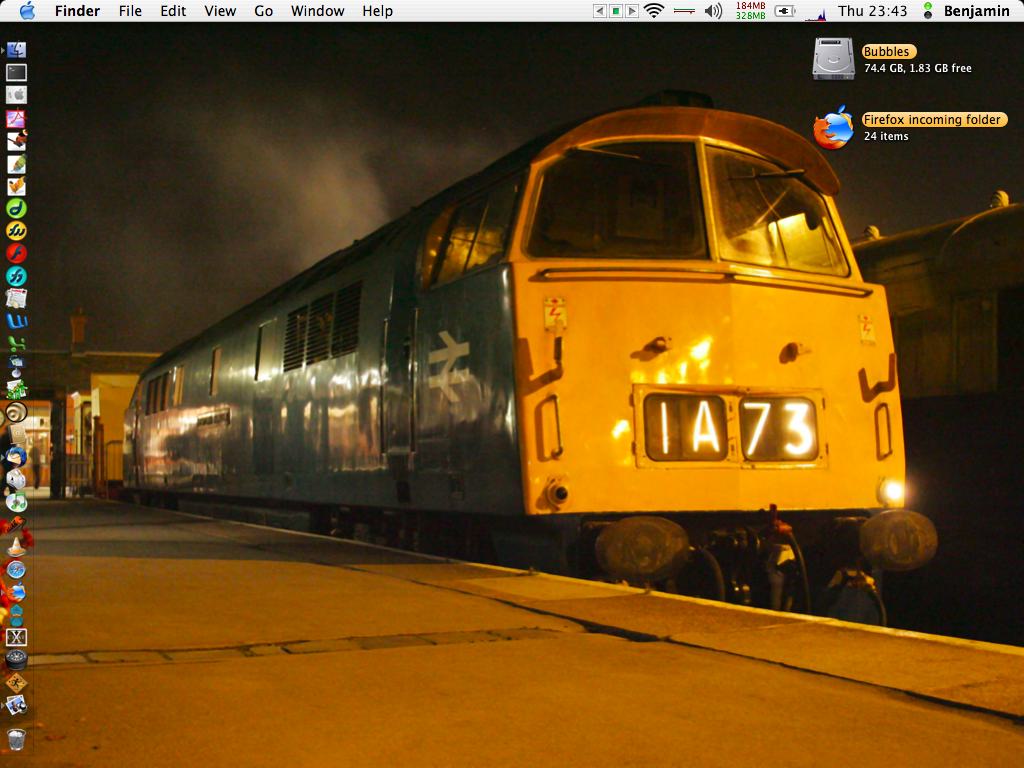Open the File menu
The width and height of the screenshot is (1024, 768).
(x=130, y=11)
